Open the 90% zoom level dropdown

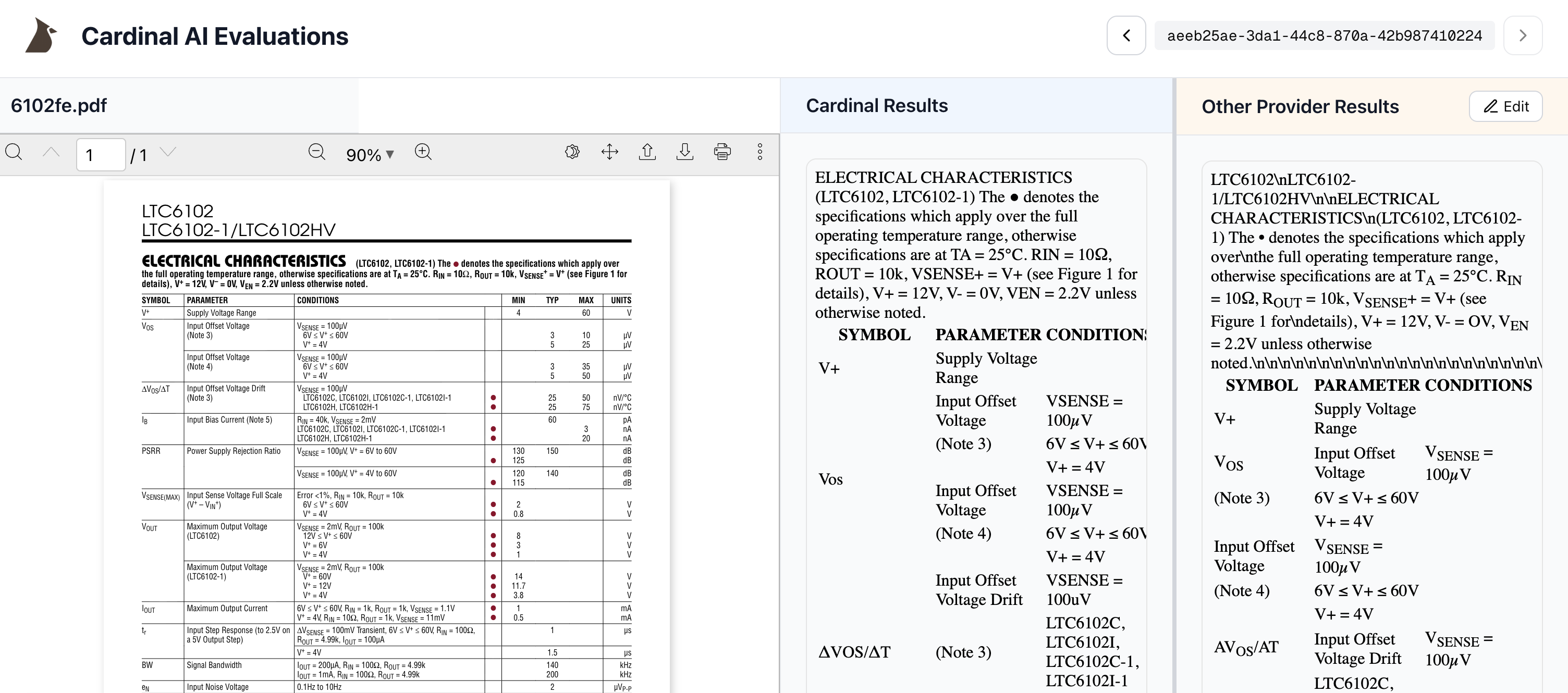370,155
